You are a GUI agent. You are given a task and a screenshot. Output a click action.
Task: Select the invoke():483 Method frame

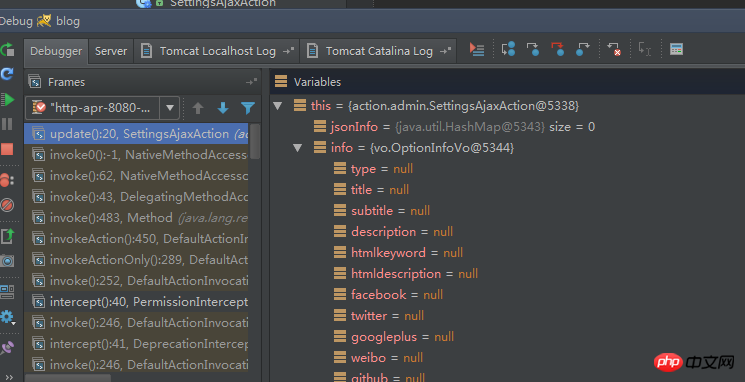coord(136,218)
